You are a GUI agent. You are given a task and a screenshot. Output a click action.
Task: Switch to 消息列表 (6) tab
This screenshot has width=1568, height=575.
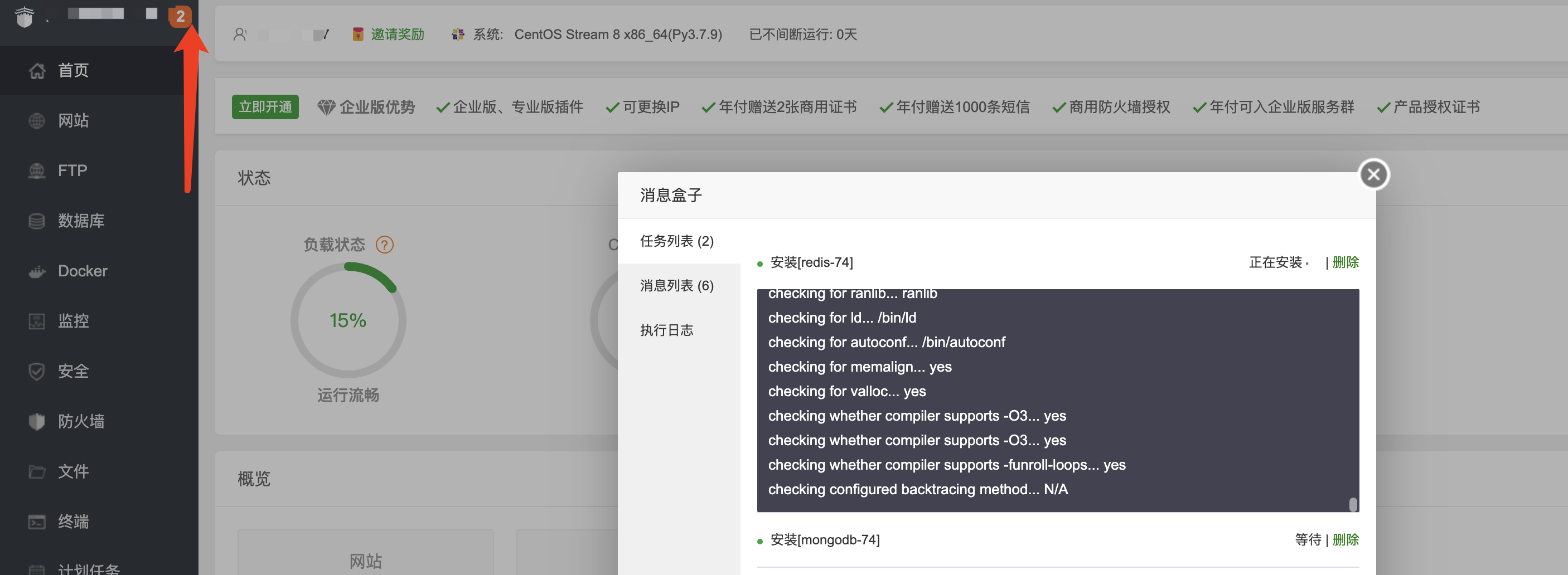tap(676, 285)
